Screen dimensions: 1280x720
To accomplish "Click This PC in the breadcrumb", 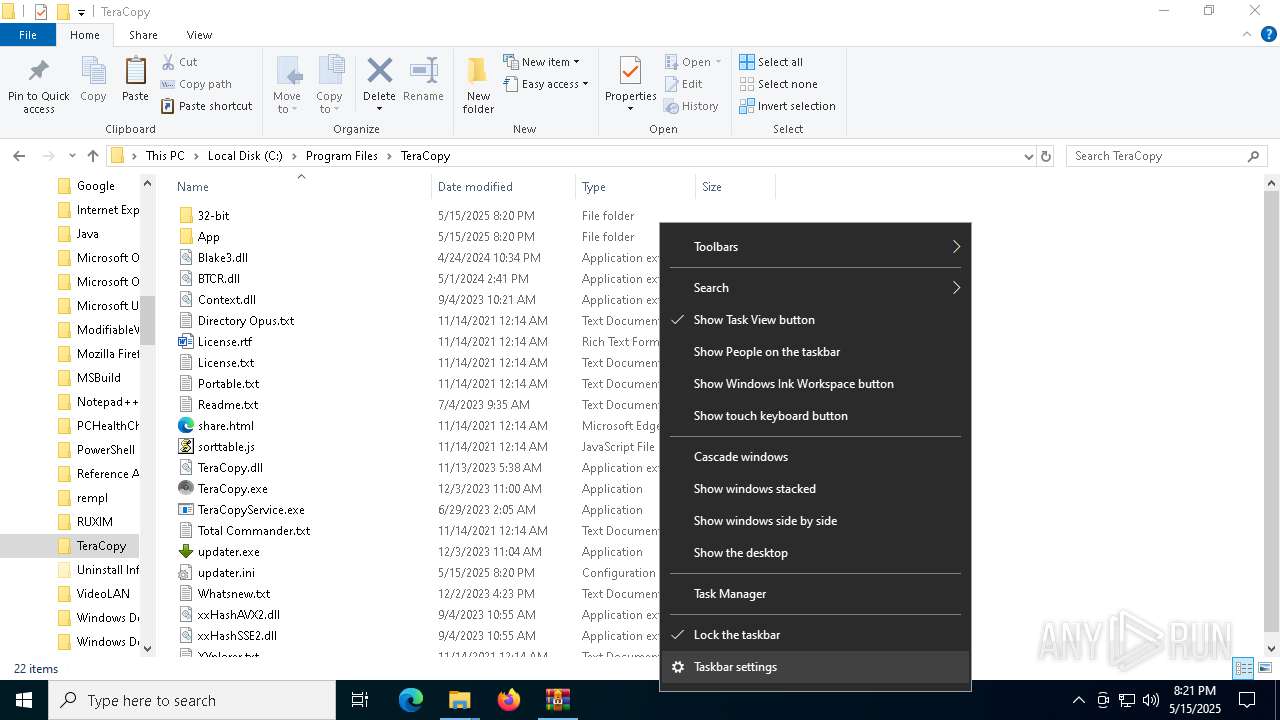I will 165,156.
